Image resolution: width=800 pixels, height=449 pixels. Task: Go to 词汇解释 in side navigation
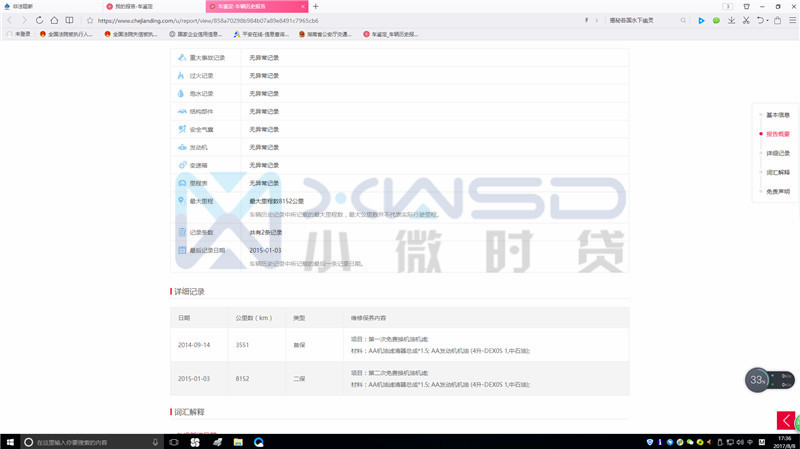click(x=777, y=172)
